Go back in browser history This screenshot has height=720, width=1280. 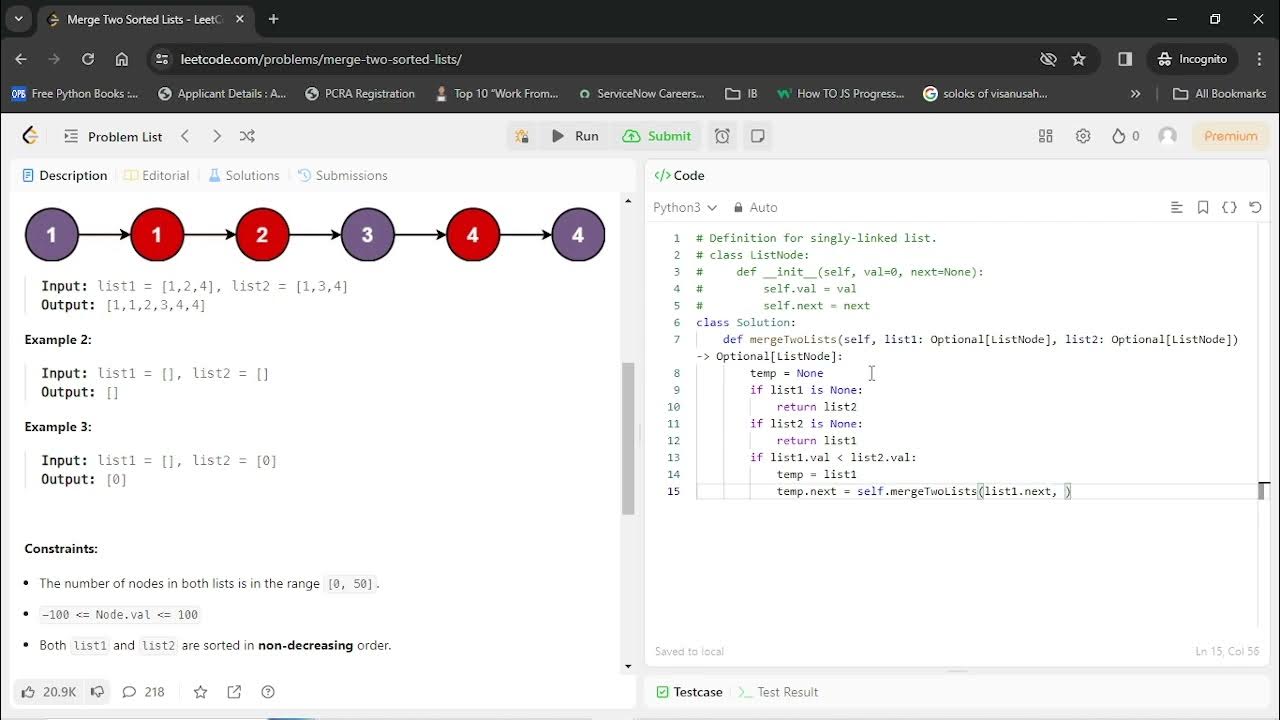(21, 59)
